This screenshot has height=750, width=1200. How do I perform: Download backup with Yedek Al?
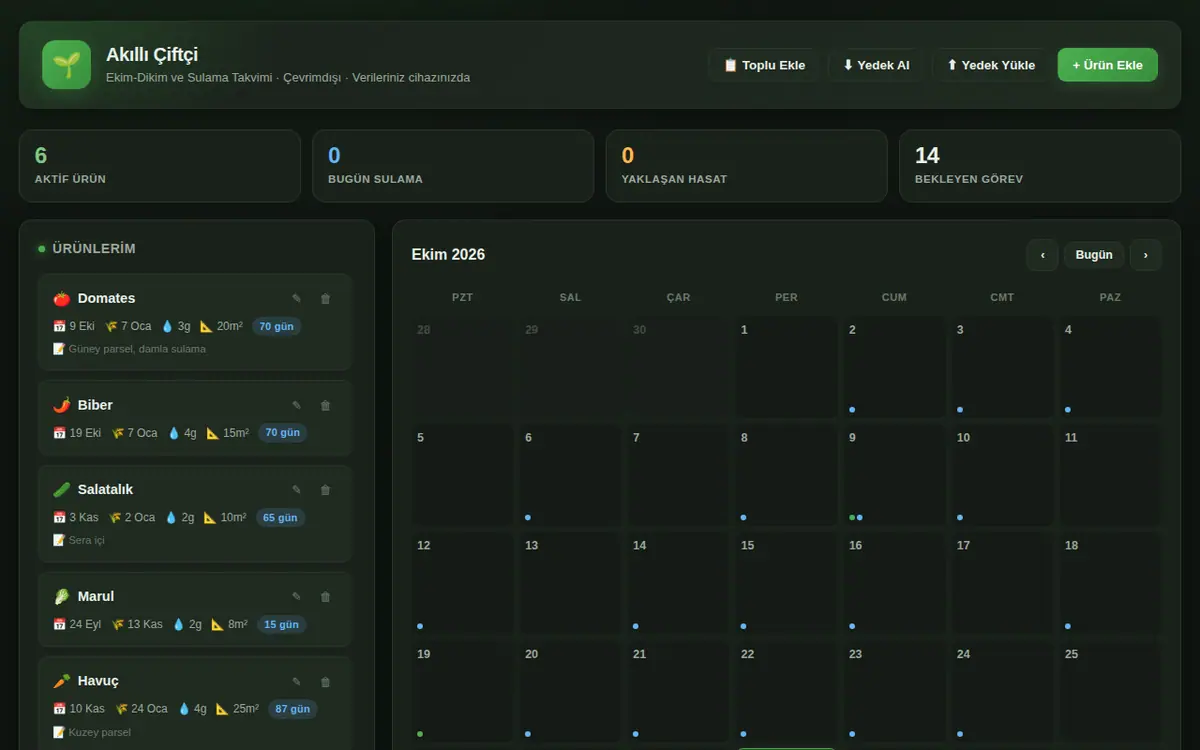[876, 65]
